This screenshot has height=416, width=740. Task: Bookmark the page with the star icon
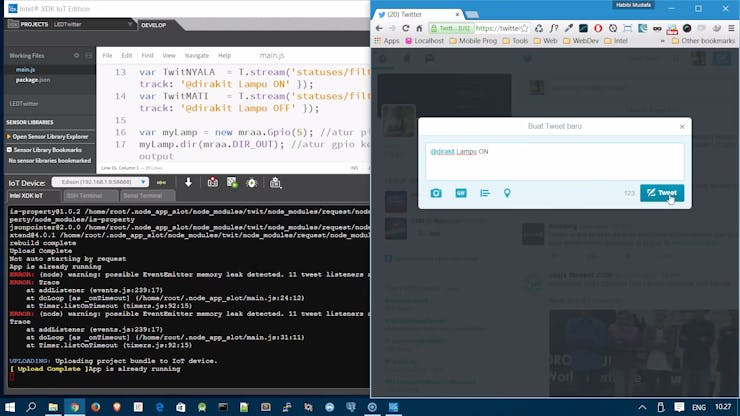click(524, 28)
